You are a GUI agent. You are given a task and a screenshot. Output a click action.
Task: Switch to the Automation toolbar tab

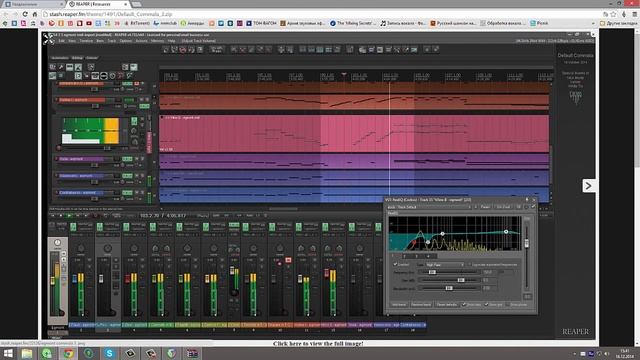coord(60,58)
